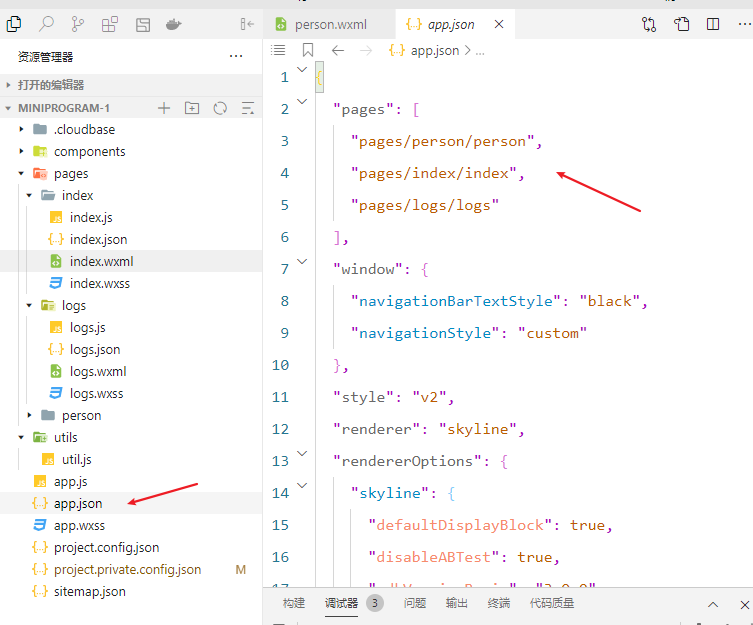This screenshot has width=753, height=625.
Task: Expand the 打开的编辑器 section
Action: [x=131, y=85]
